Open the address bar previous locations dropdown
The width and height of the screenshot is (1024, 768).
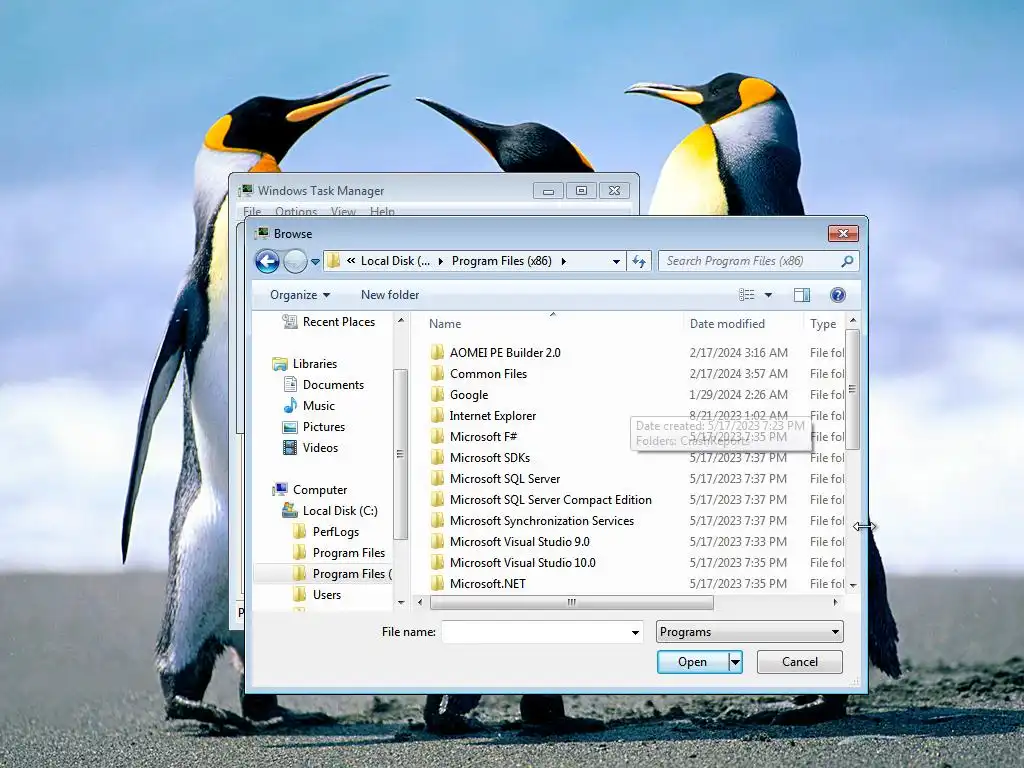coord(616,262)
